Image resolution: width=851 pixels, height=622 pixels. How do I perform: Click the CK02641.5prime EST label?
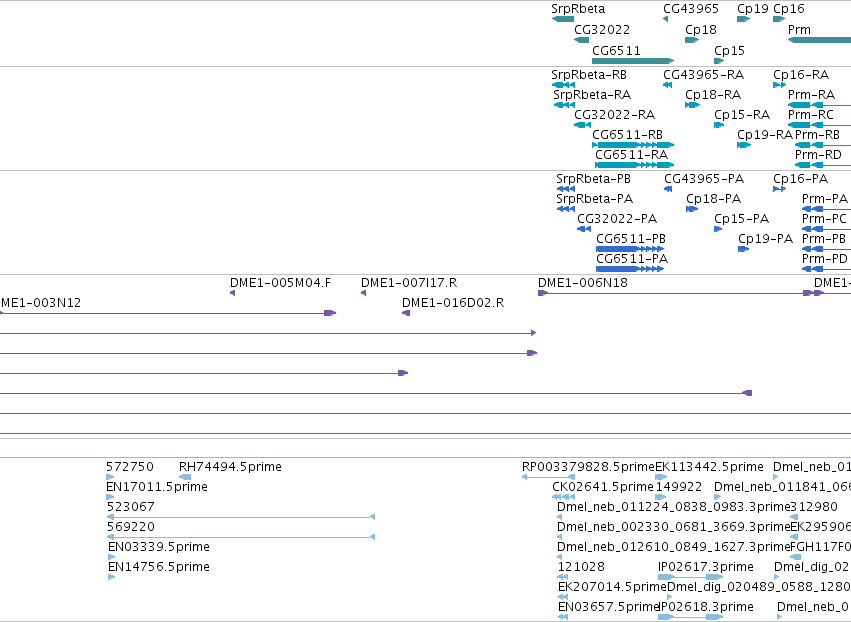coord(602,487)
